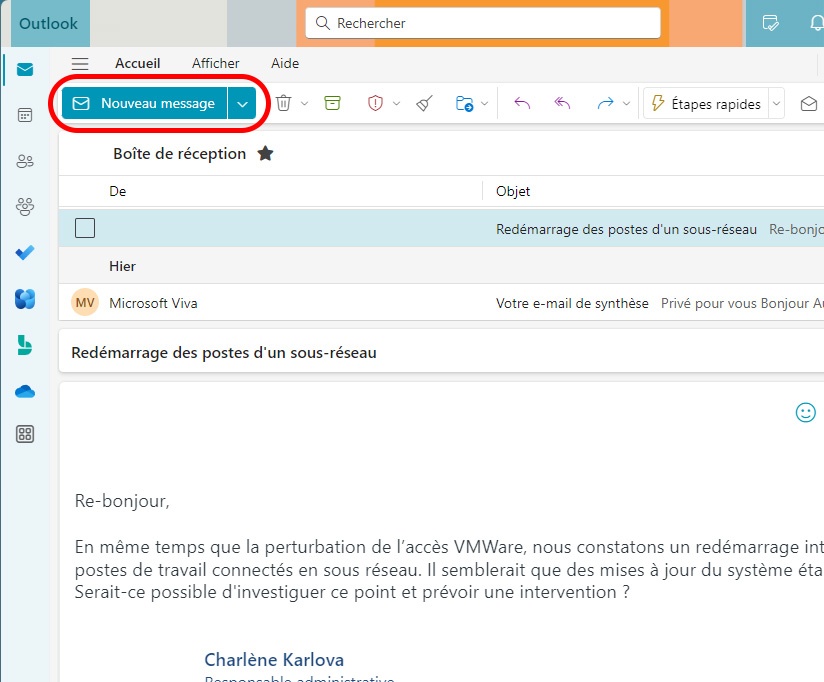Click the Nouveau message button
The height and width of the screenshot is (682, 824).
145,103
